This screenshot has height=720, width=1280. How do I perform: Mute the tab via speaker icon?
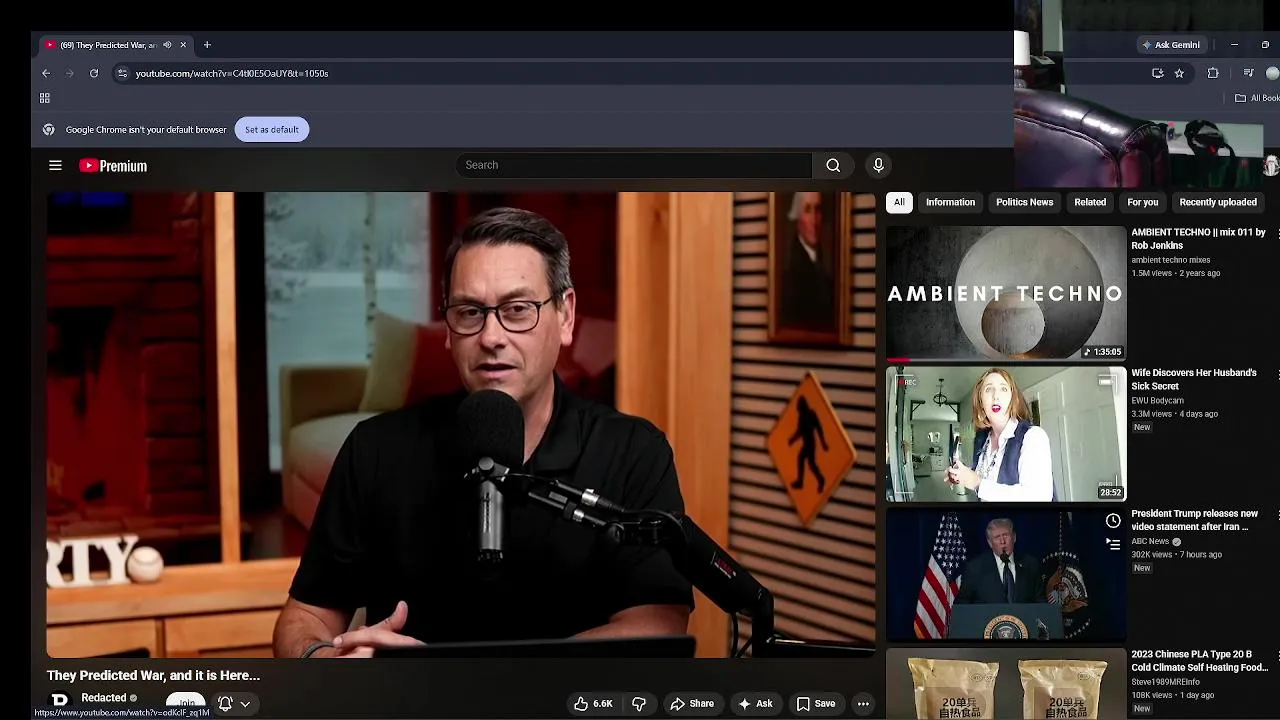click(x=167, y=45)
